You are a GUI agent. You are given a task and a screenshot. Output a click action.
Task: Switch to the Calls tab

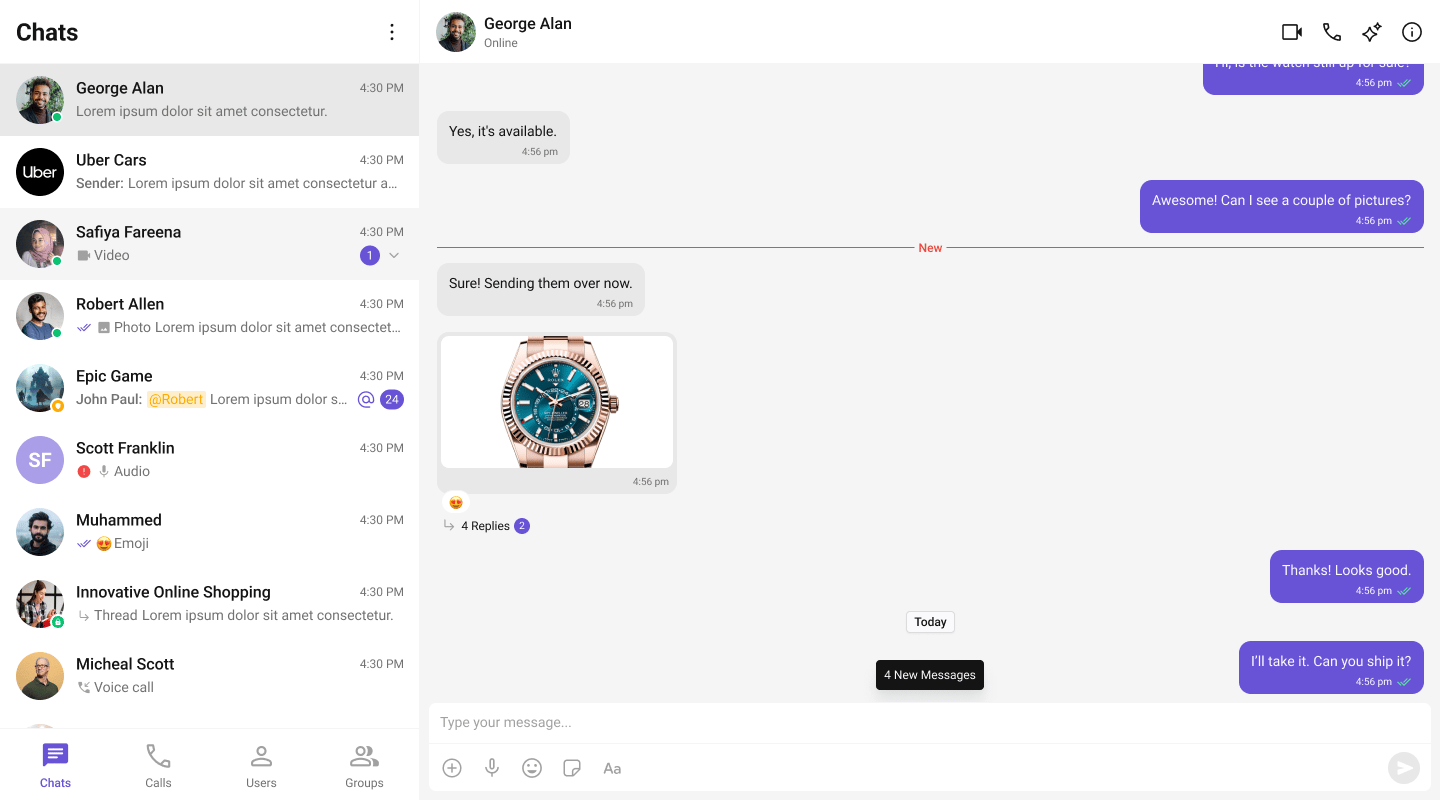coord(158,766)
